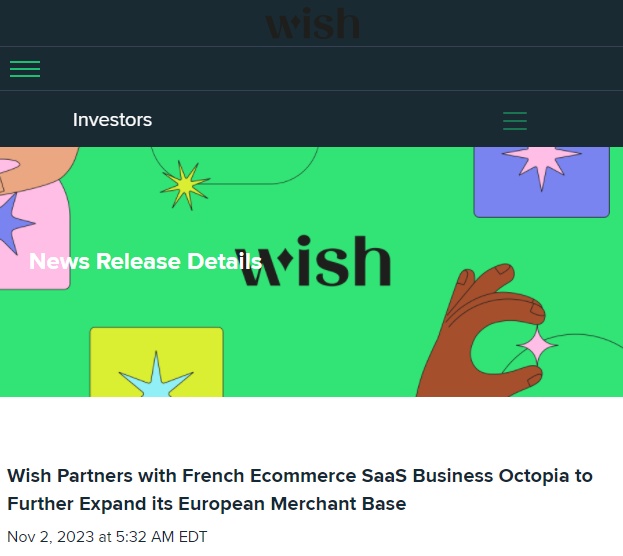Click the yellow starburst graphic

pyautogui.click(x=184, y=185)
